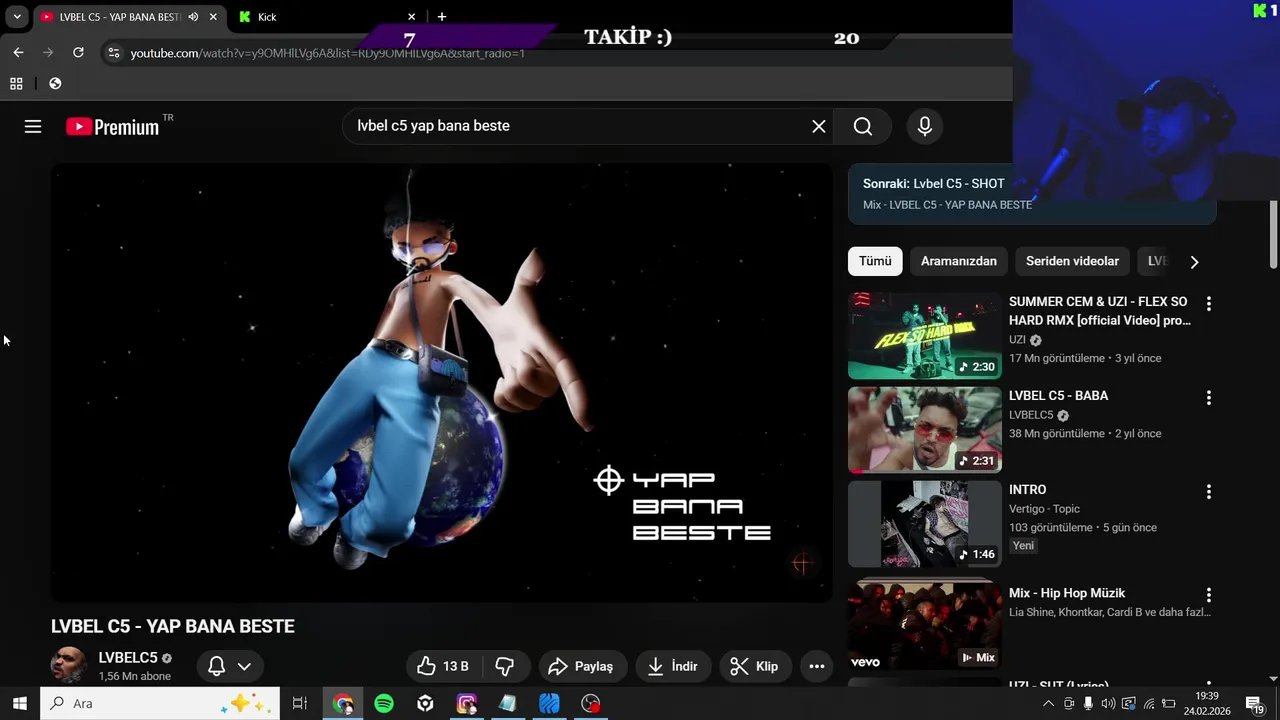Viewport: 1280px width, 720px height.
Task: Click the youtube.com address bar URL
Action: 327,53
